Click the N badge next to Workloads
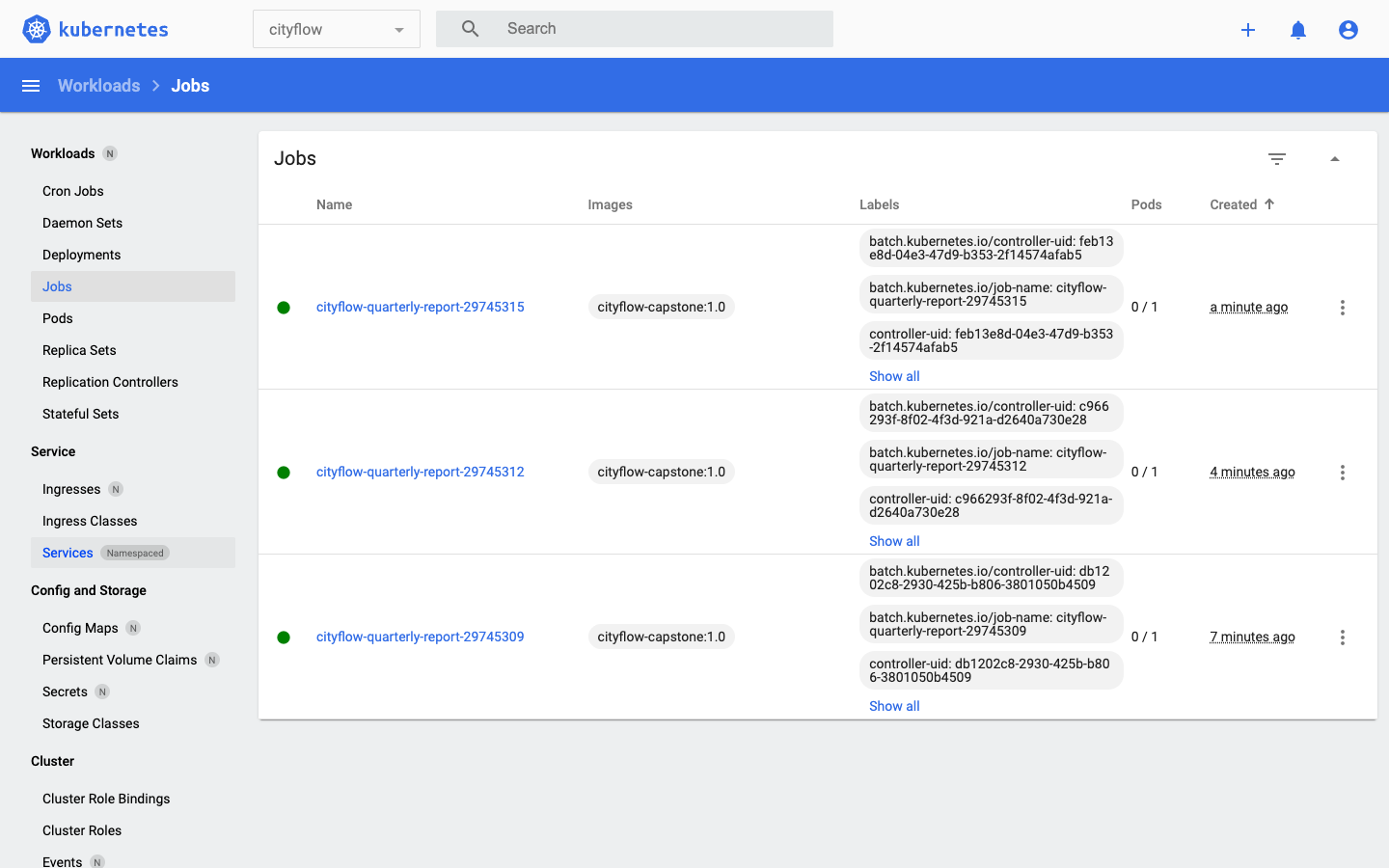This screenshot has width=1389, height=868. (x=110, y=153)
